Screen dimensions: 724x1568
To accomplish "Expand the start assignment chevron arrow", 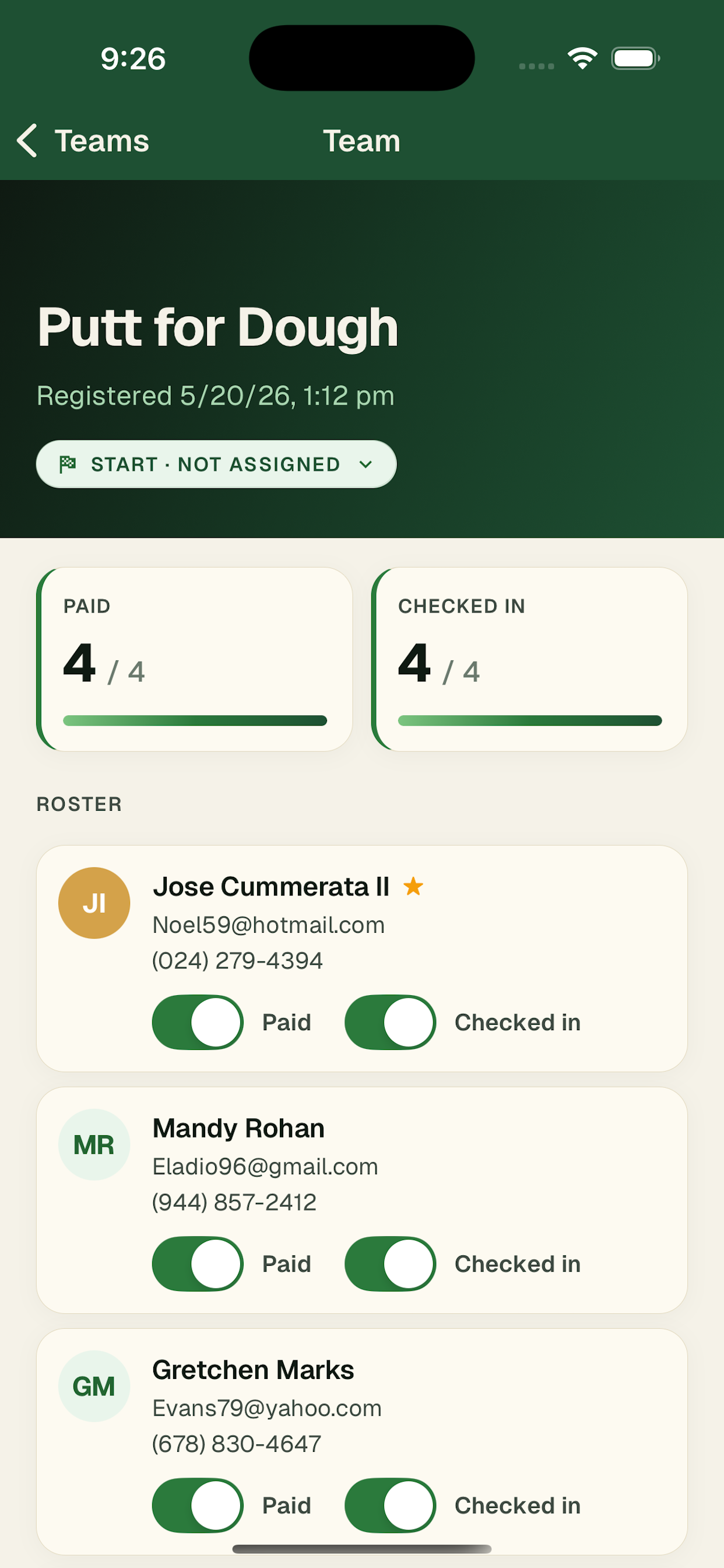I will tap(365, 464).
